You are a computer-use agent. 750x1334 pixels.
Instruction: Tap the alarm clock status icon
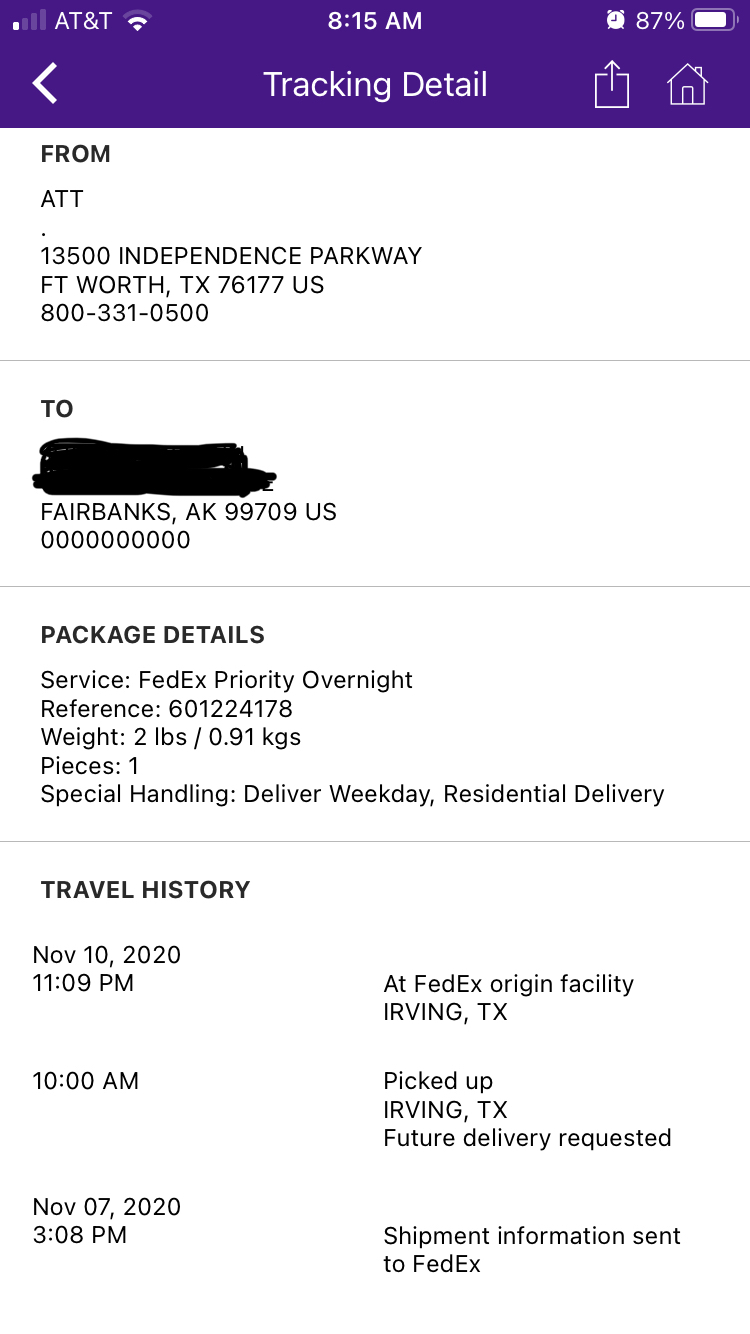pyautogui.click(x=616, y=20)
